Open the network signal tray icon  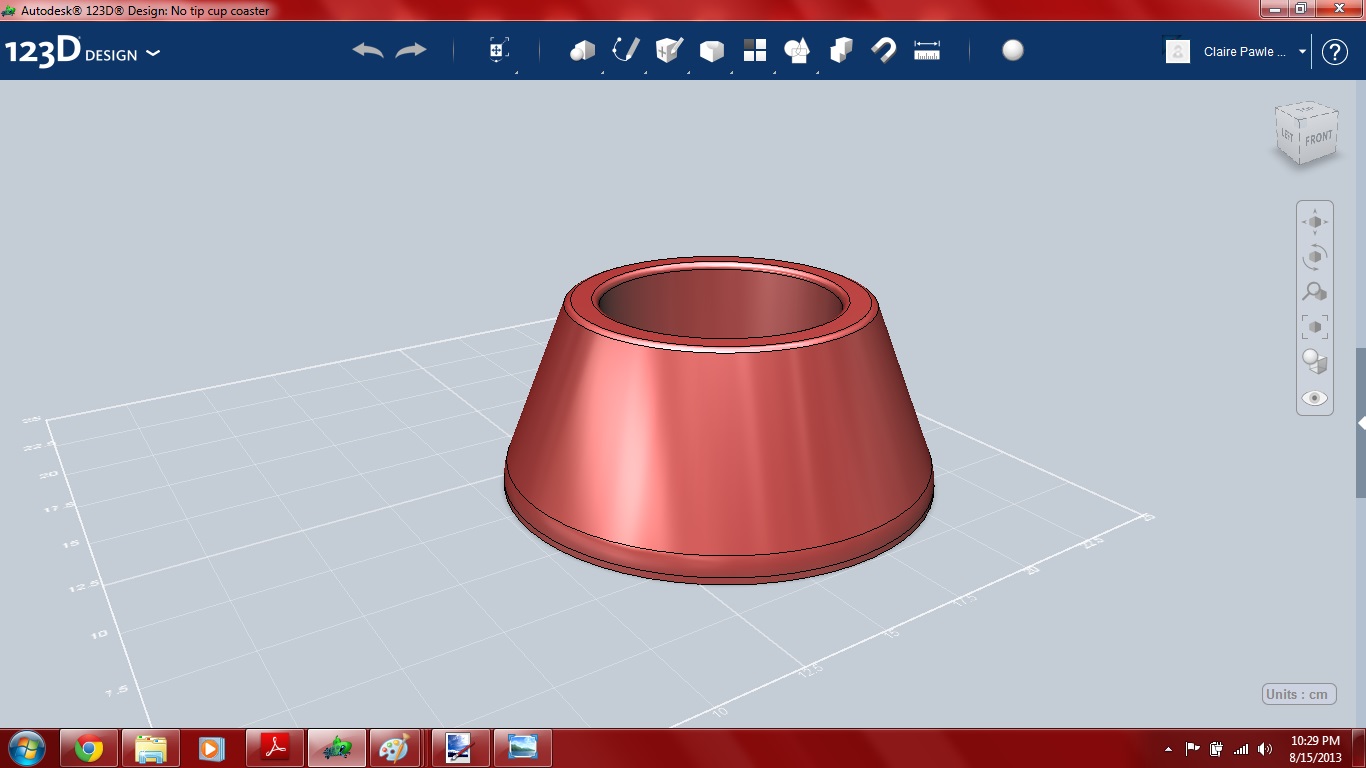pos(1241,749)
